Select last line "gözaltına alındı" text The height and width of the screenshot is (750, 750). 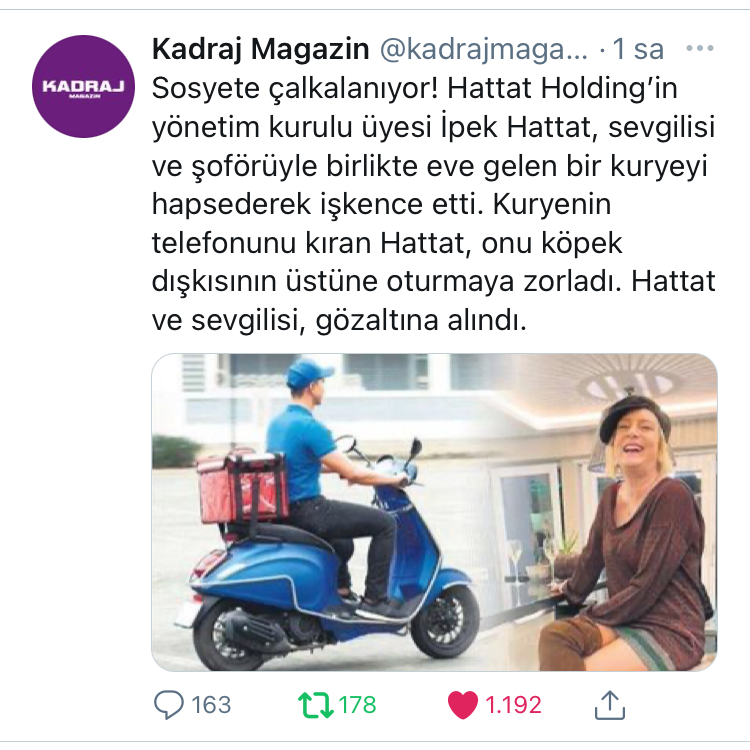click(421, 320)
